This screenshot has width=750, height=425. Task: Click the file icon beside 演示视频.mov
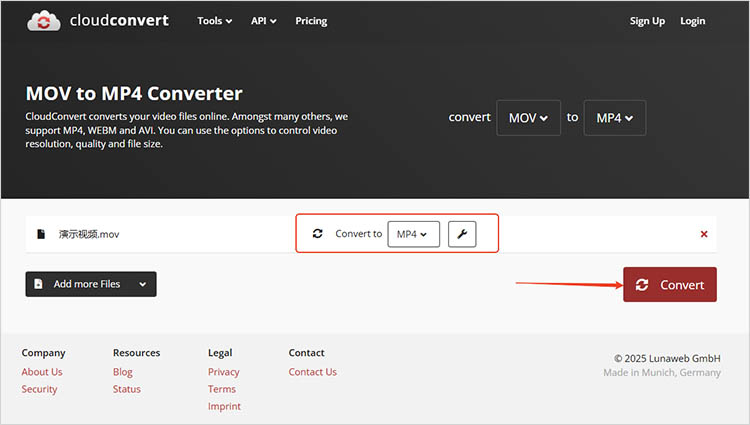point(41,234)
